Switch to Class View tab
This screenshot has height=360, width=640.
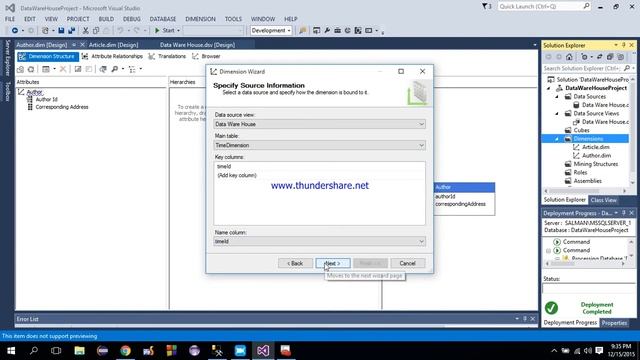[x=603, y=200]
